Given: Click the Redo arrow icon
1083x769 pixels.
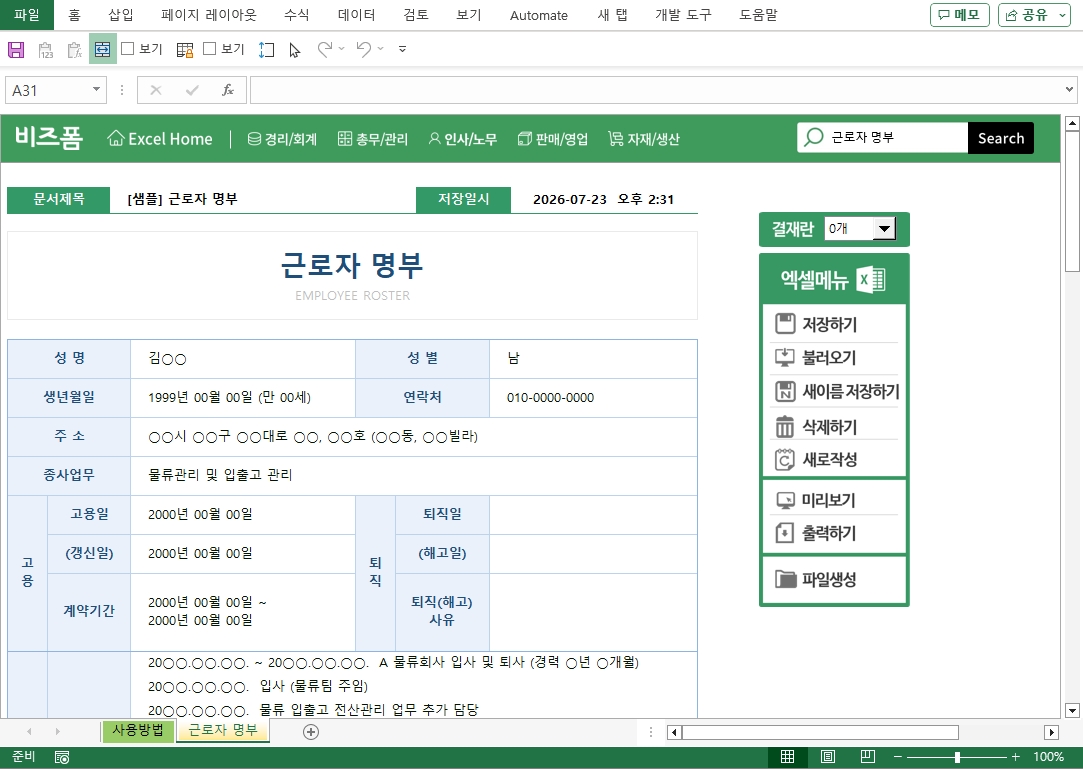Looking at the screenshot, I should [x=324, y=49].
